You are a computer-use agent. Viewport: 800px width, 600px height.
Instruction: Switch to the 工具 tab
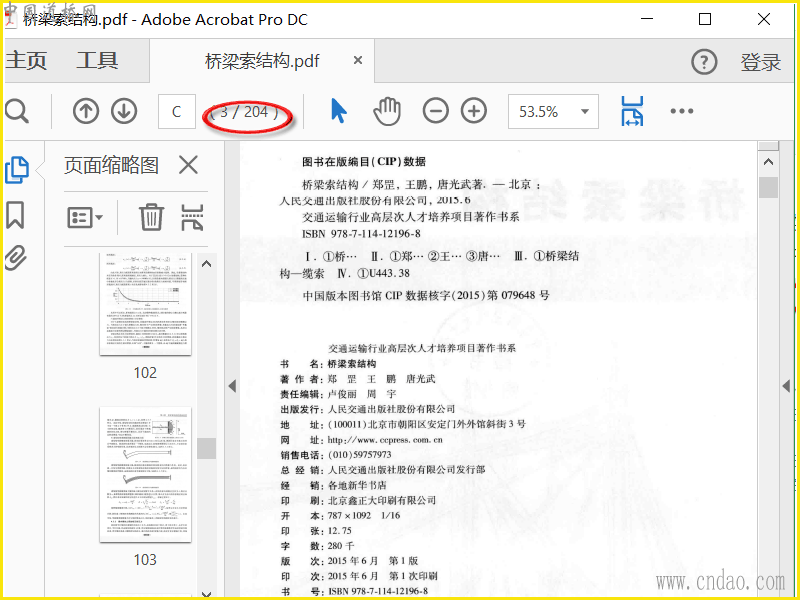pos(97,61)
